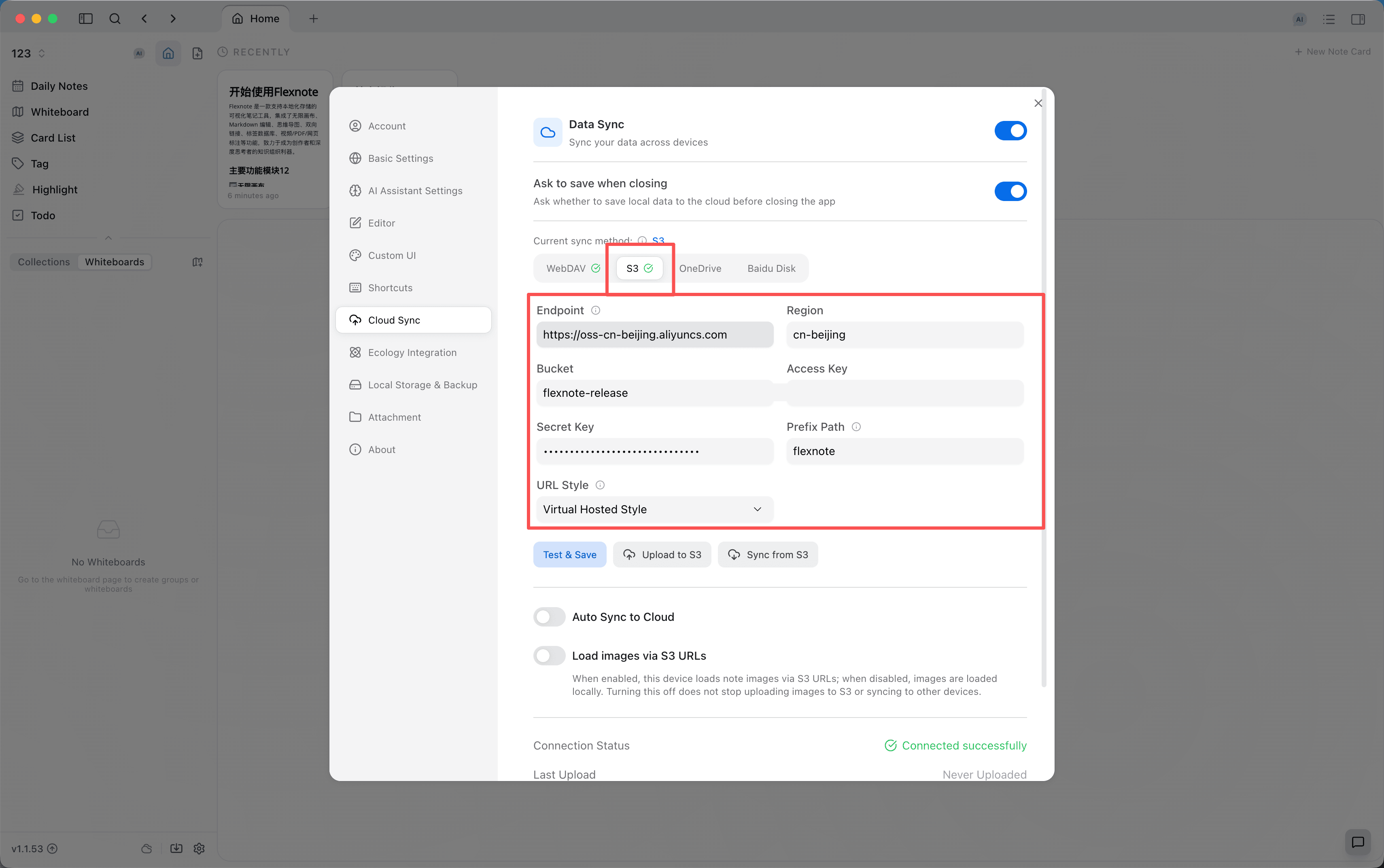Open search with the magnifier icon
The width and height of the screenshot is (1384, 868).
[x=115, y=19]
